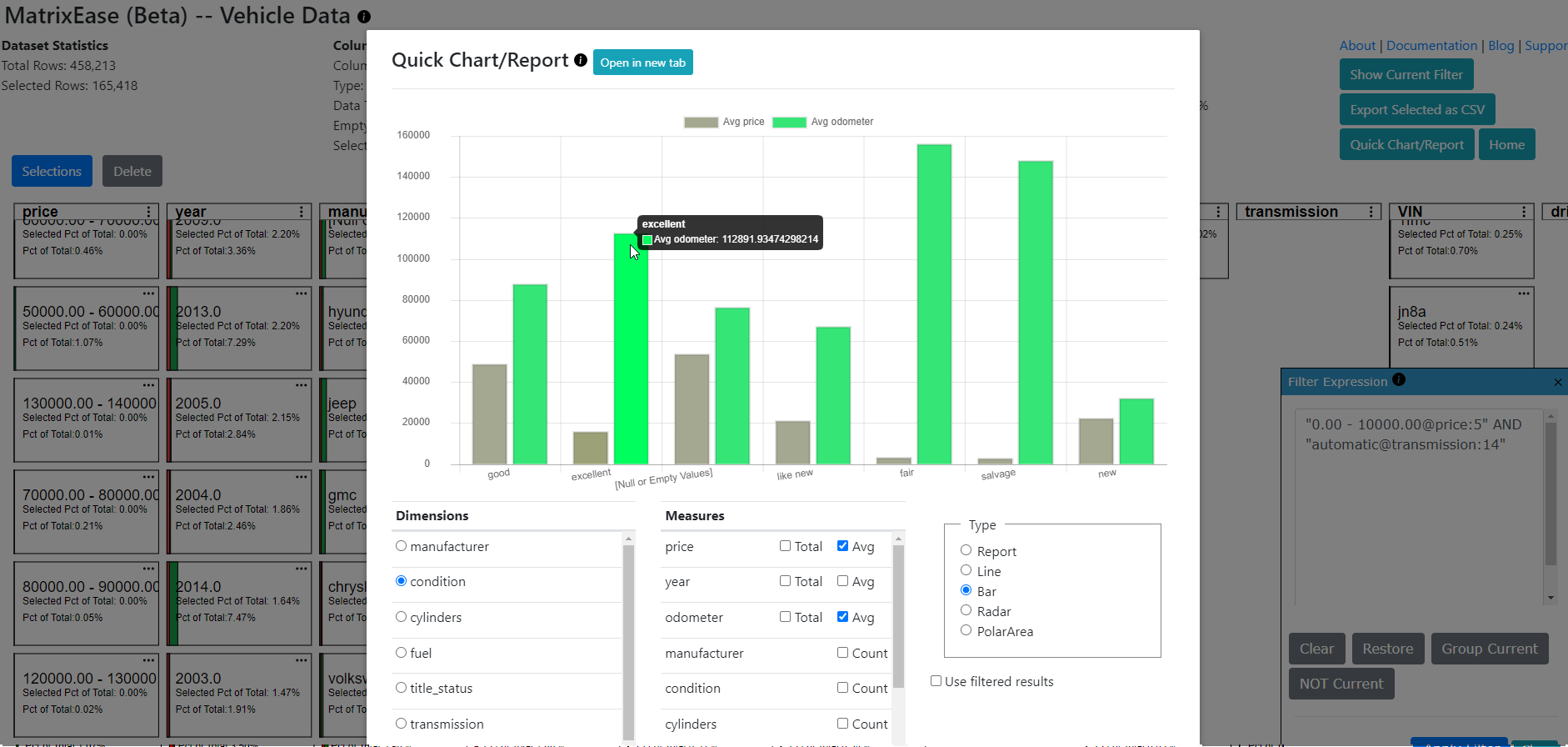Enable Use filtered results checkbox
1568x747 pixels.
pos(936,681)
